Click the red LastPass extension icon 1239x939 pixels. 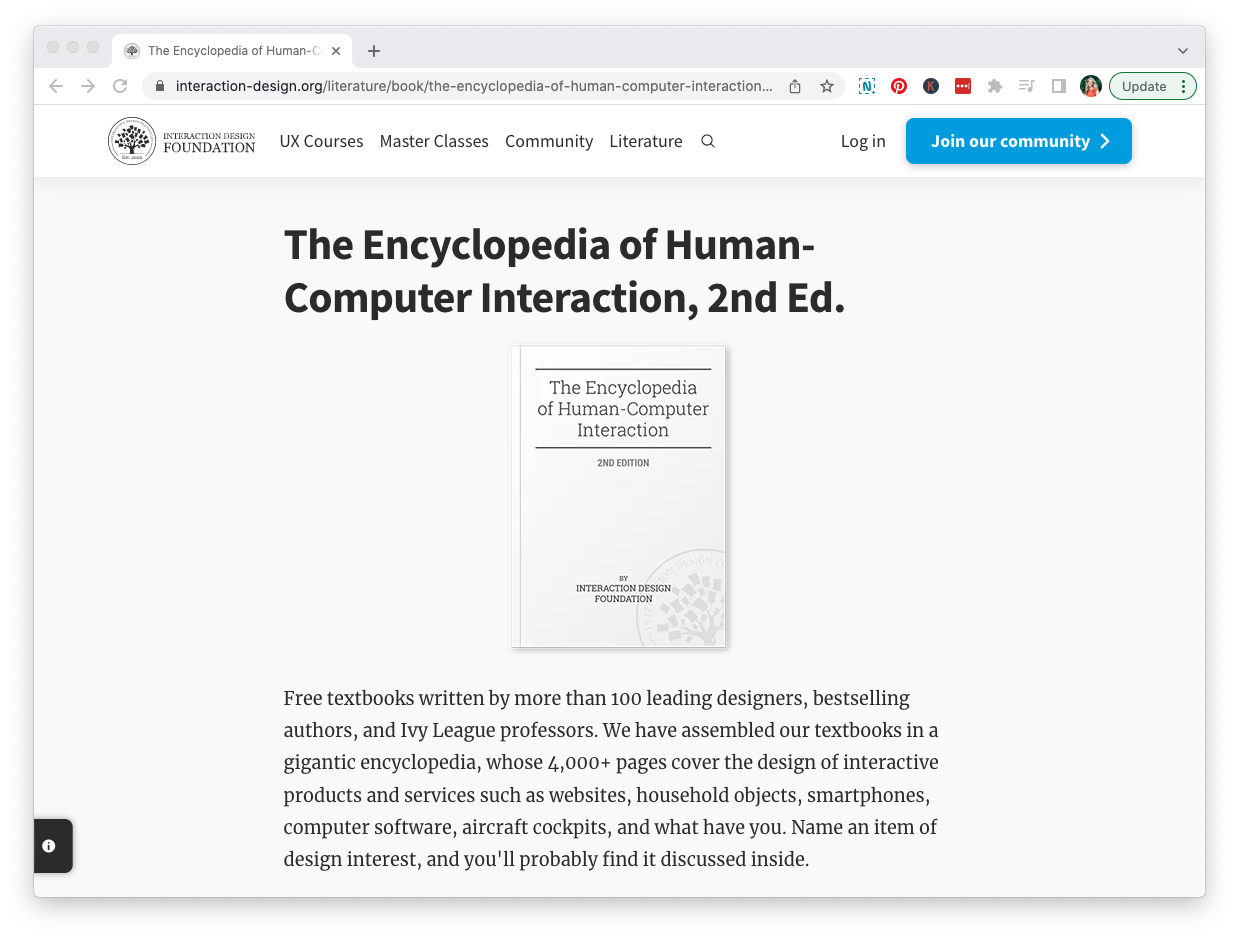tap(962, 86)
